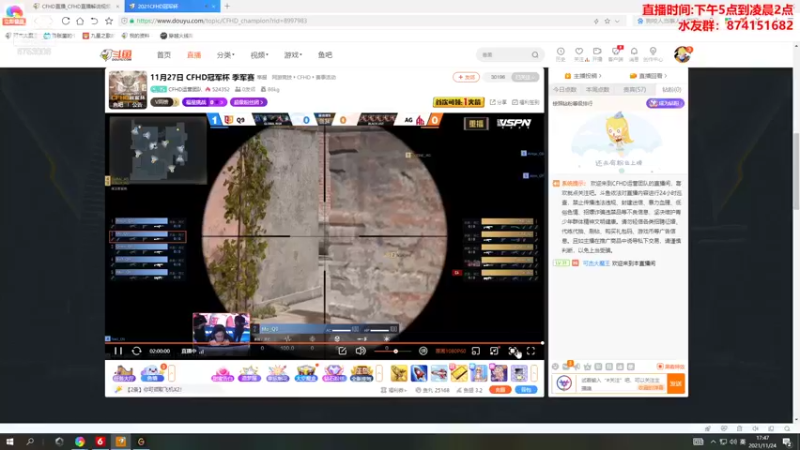Open fan badge selector beside chat input
Viewport: 800px width, 450px height.
coord(564,383)
